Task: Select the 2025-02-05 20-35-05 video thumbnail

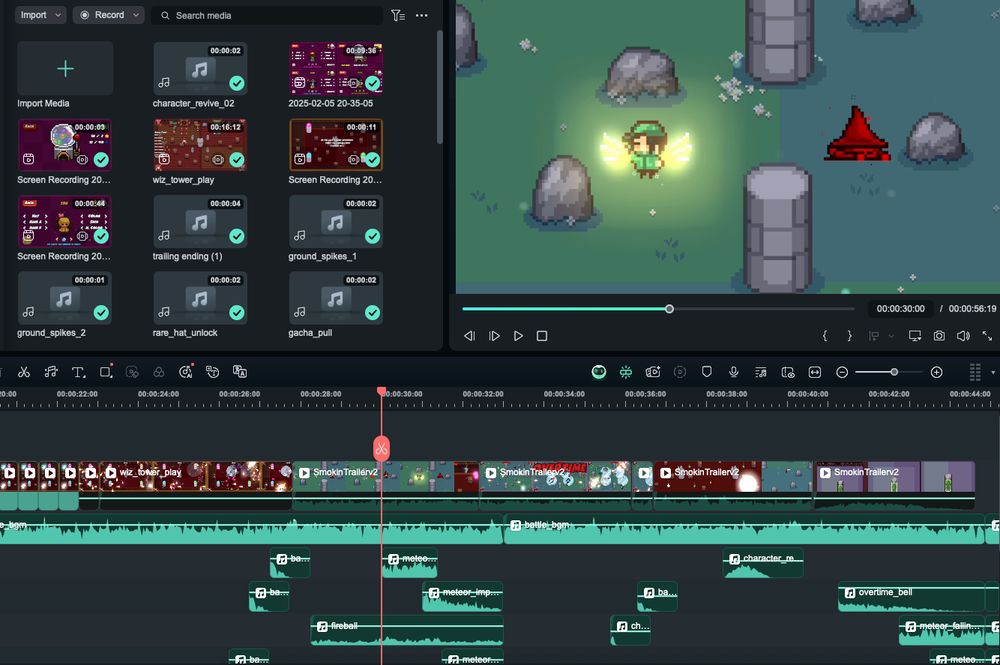Action: coord(335,68)
